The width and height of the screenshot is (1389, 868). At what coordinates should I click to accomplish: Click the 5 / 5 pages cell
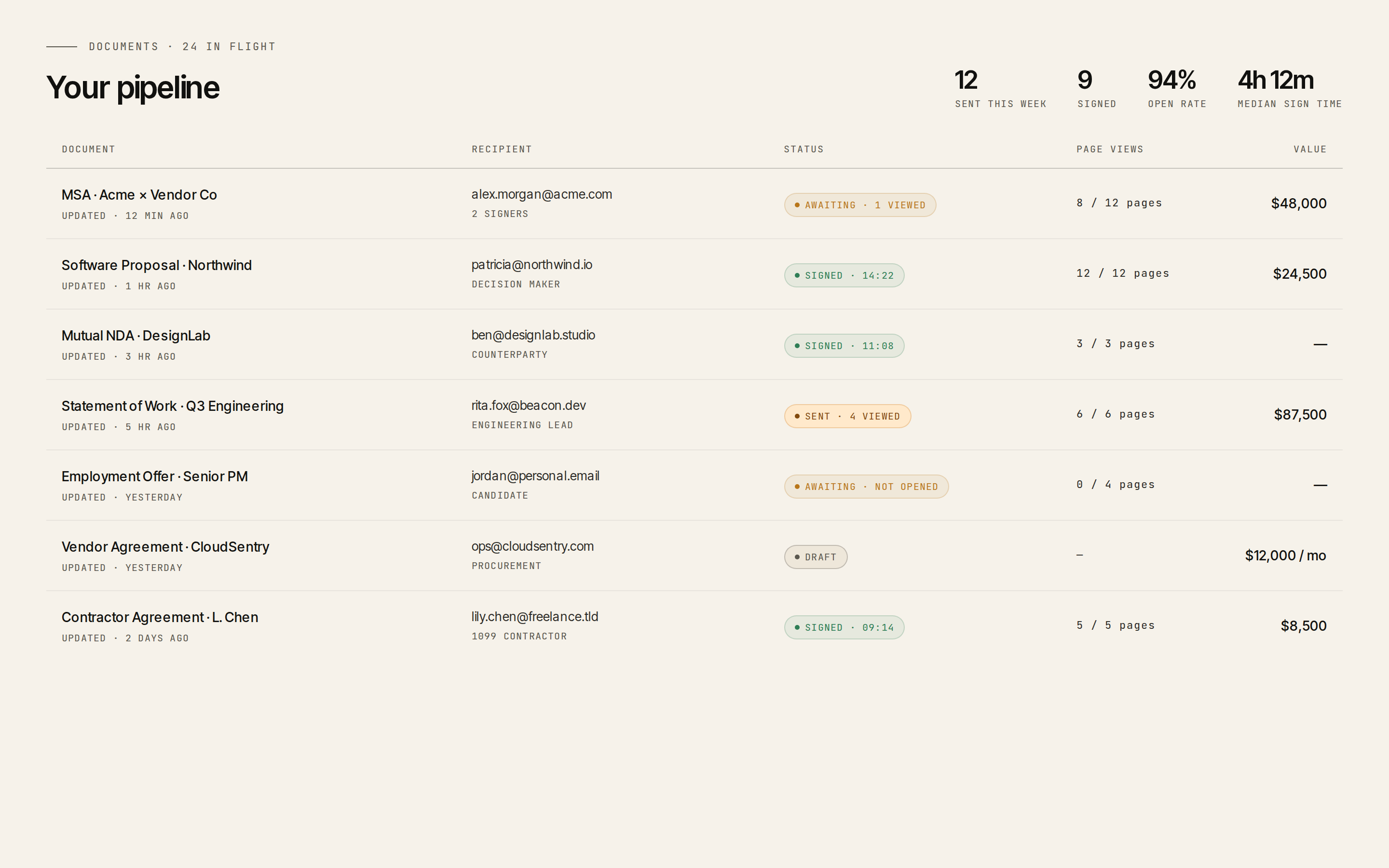tap(1115, 626)
